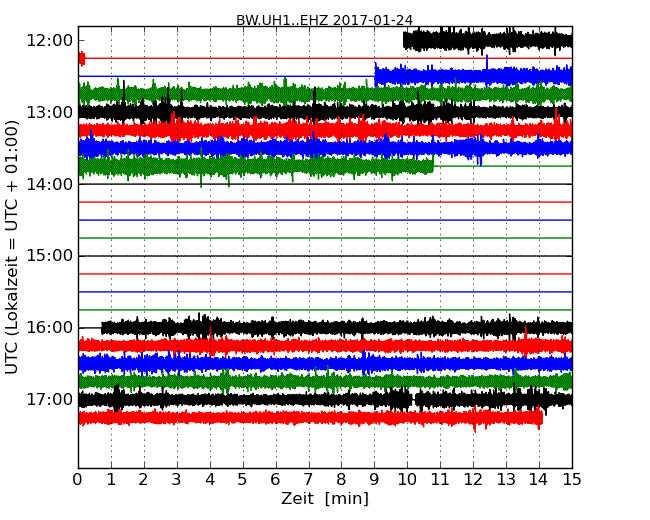
Task: Click the 'Zeit [min]' x-axis label
Action: 324,498
